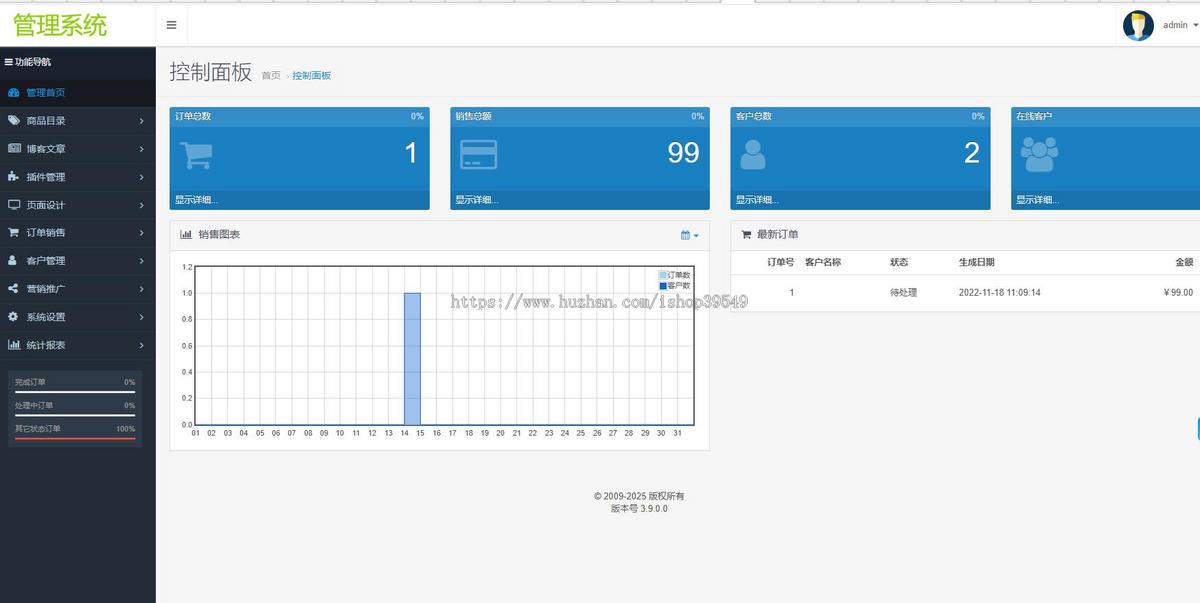Screen dimensions: 1200x603
Task: Expand chevron on 博客文章 row
Action: [141, 149]
